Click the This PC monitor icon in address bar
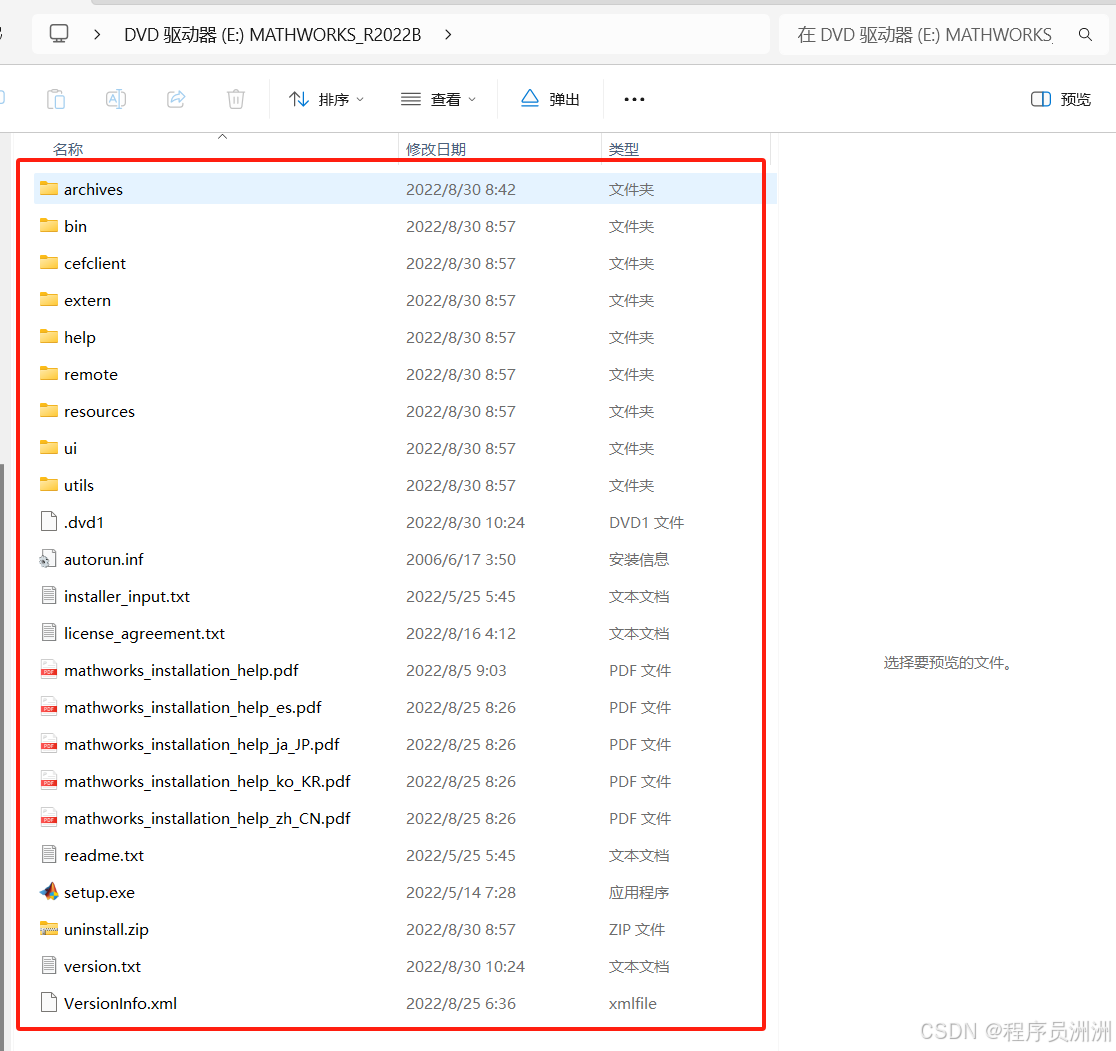The width and height of the screenshot is (1116, 1051). [x=59, y=33]
